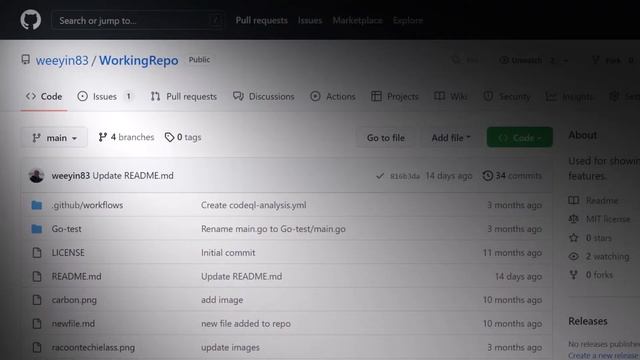Viewport: 640px width, 360px height.
Task: Open the weeyin83 owner profile link
Action: (62, 60)
